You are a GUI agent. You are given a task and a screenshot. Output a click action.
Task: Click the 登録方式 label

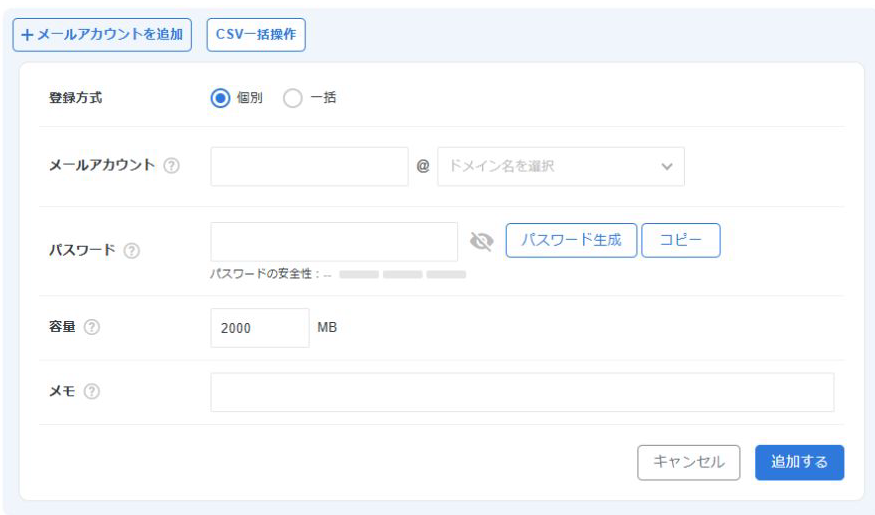pyautogui.click(x=75, y=98)
